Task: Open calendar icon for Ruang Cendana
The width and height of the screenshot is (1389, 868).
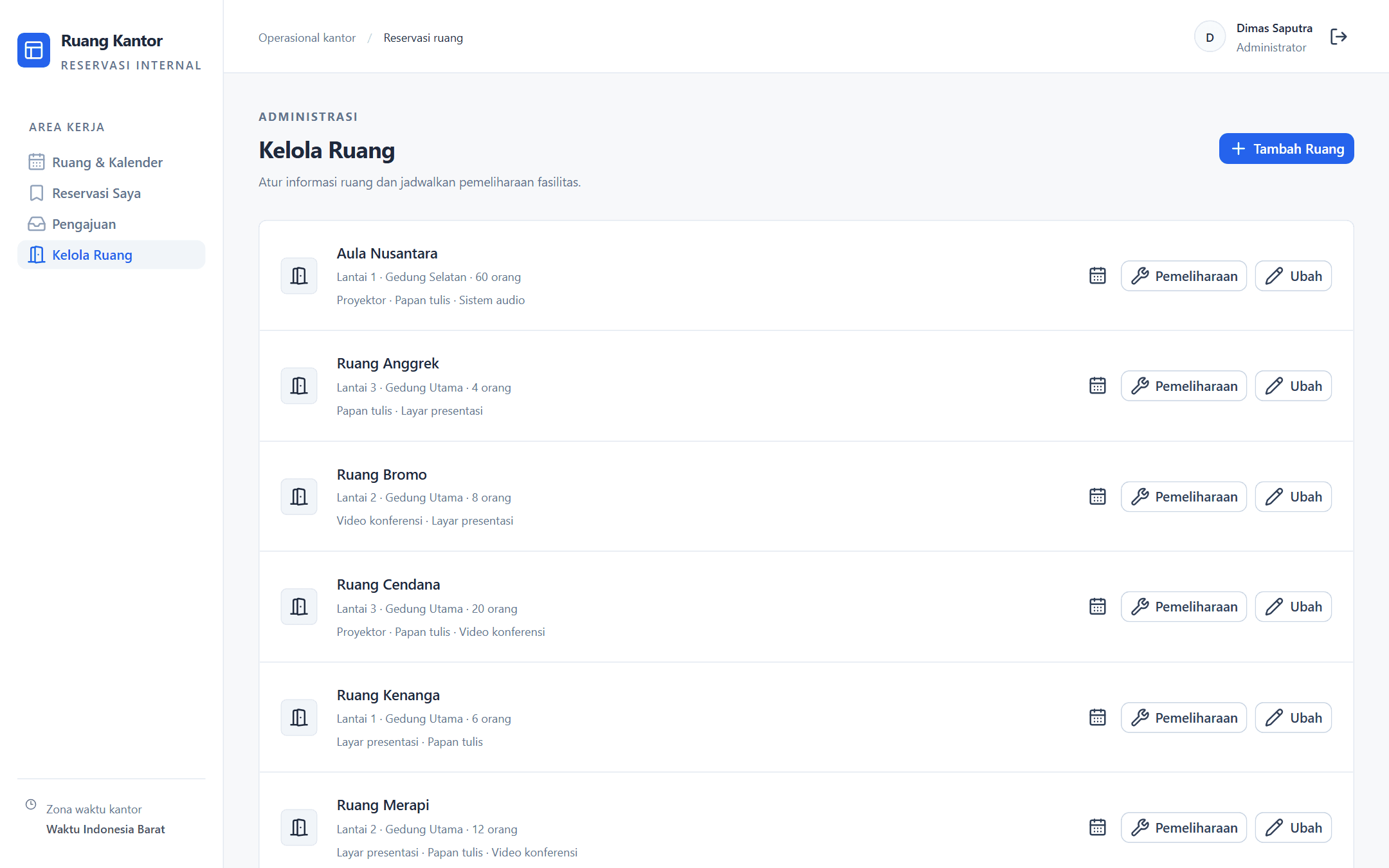Action: (1097, 606)
